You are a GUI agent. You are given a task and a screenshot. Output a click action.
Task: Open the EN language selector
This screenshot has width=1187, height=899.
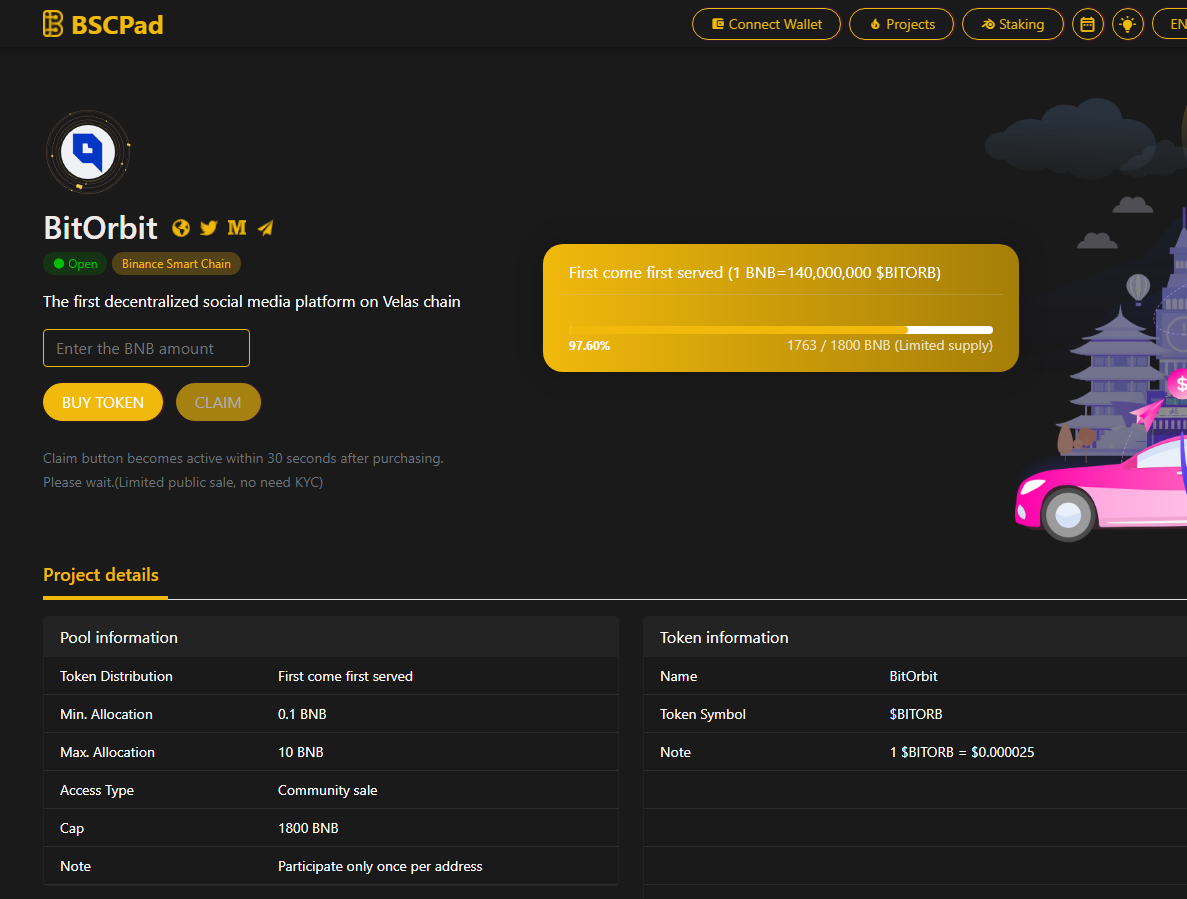pos(1172,24)
